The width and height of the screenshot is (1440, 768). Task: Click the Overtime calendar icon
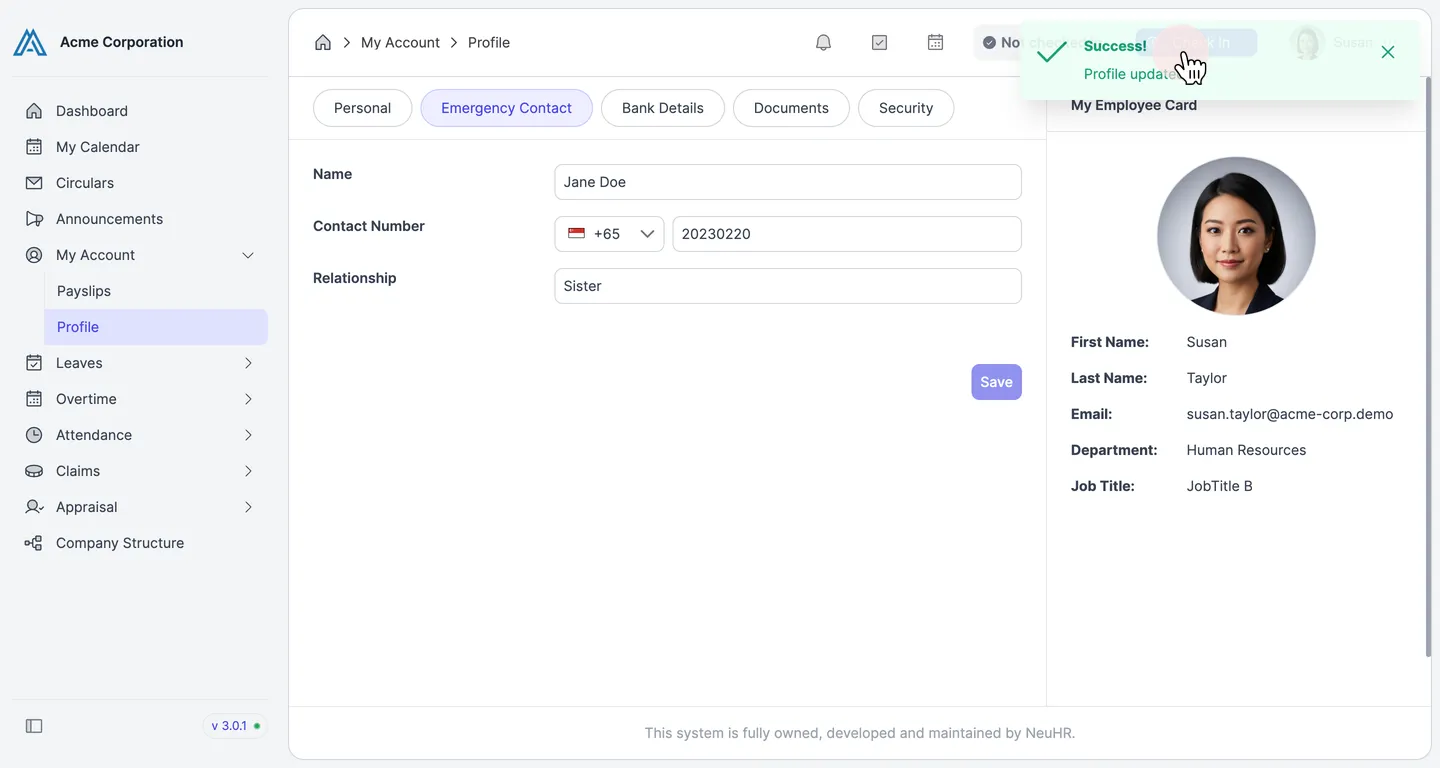(x=34, y=399)
